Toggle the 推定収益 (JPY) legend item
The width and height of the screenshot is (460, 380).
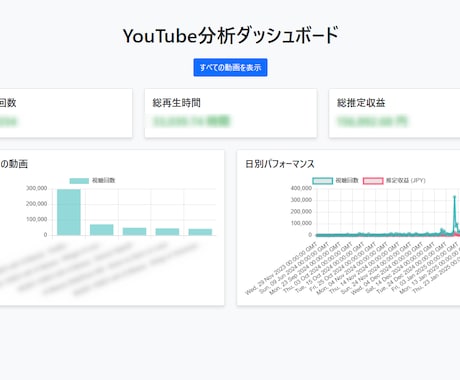click(x=394, y=181)
